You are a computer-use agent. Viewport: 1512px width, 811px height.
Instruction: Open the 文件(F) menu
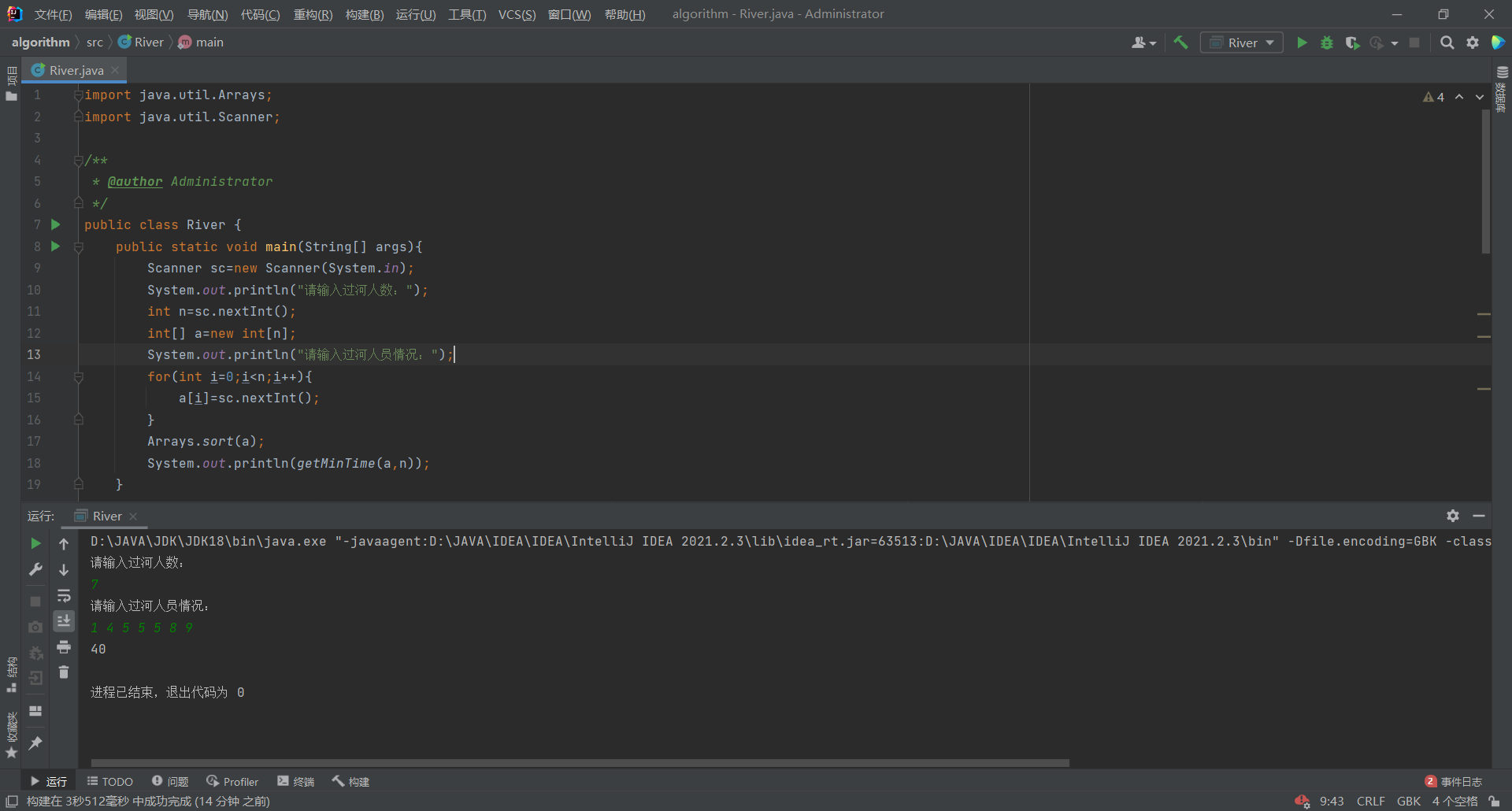tap(54, 14)
